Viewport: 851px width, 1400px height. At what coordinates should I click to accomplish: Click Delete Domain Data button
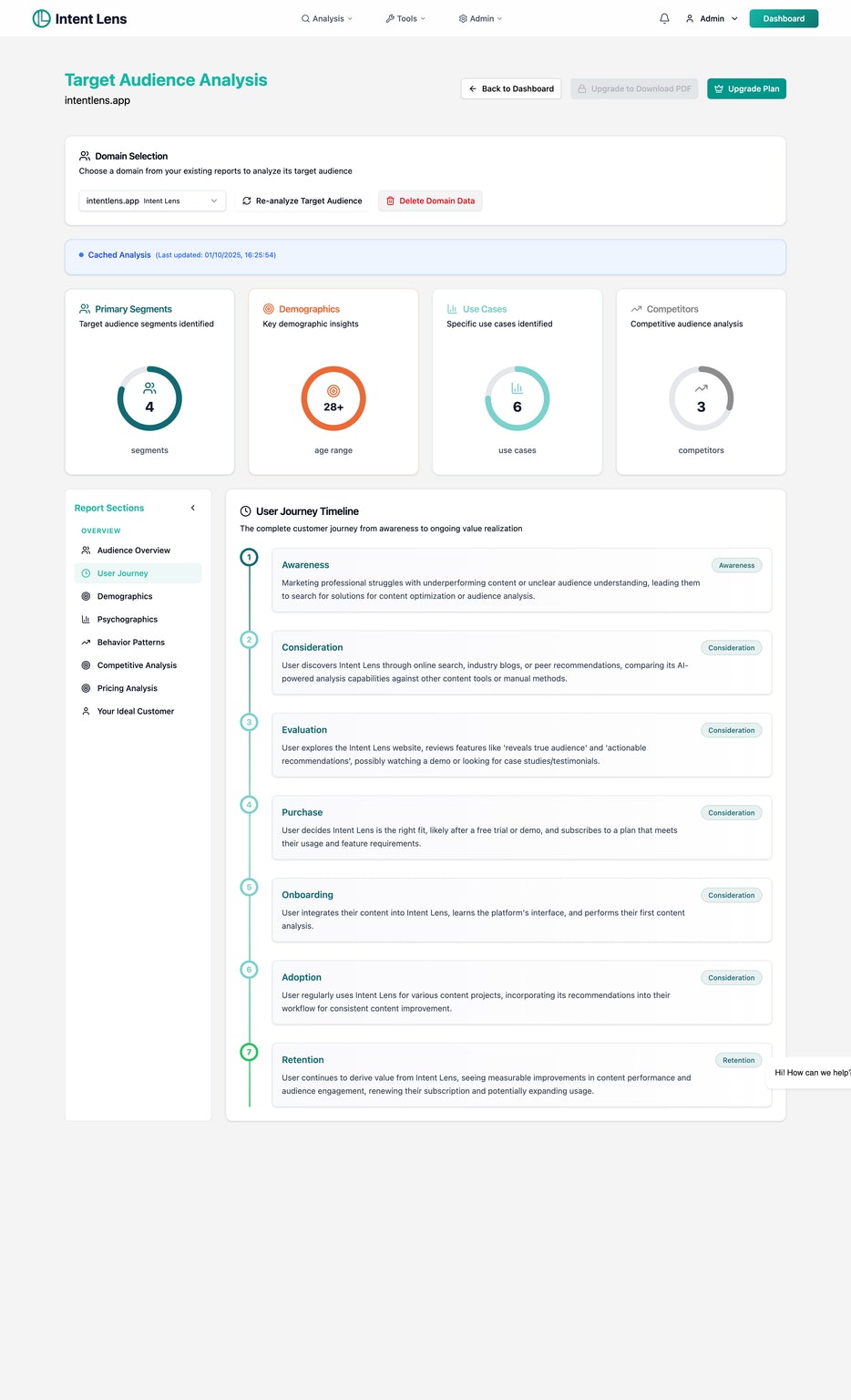point(430,201)
